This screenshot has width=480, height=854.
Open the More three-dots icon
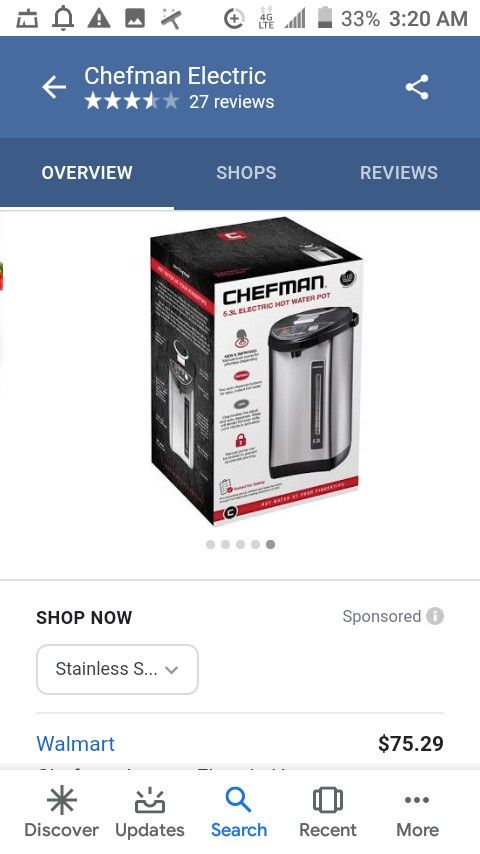tap(417, 800)
